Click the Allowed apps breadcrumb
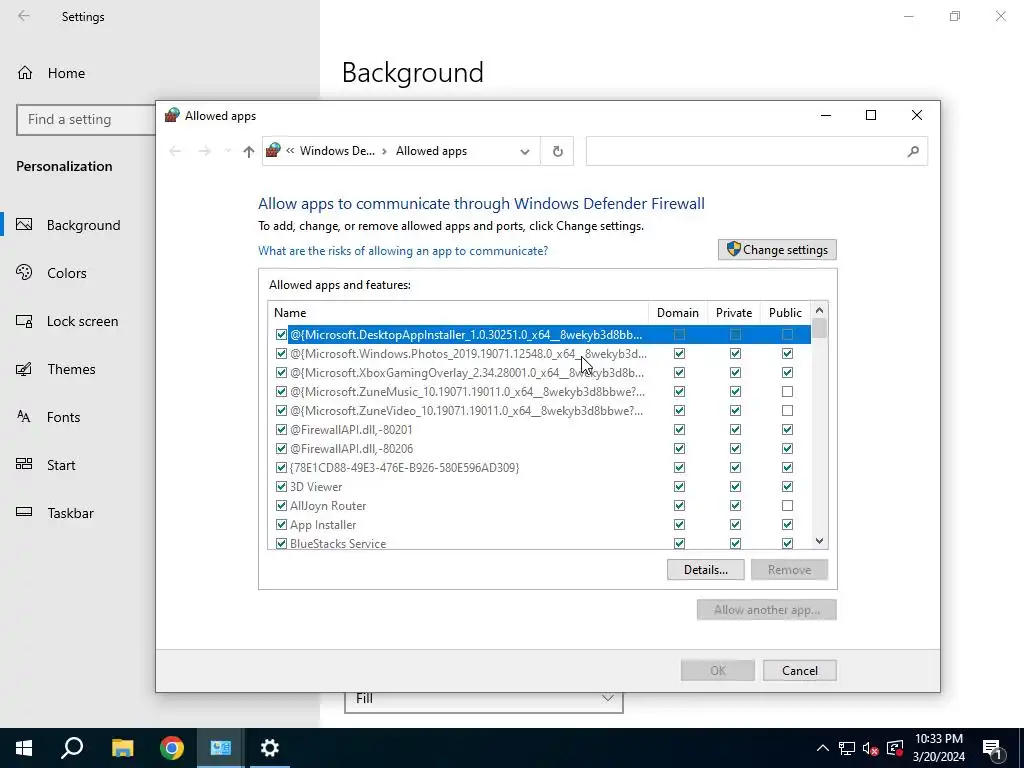The height and width of the screenshot is (768, 1024). [x=431, y=151]
